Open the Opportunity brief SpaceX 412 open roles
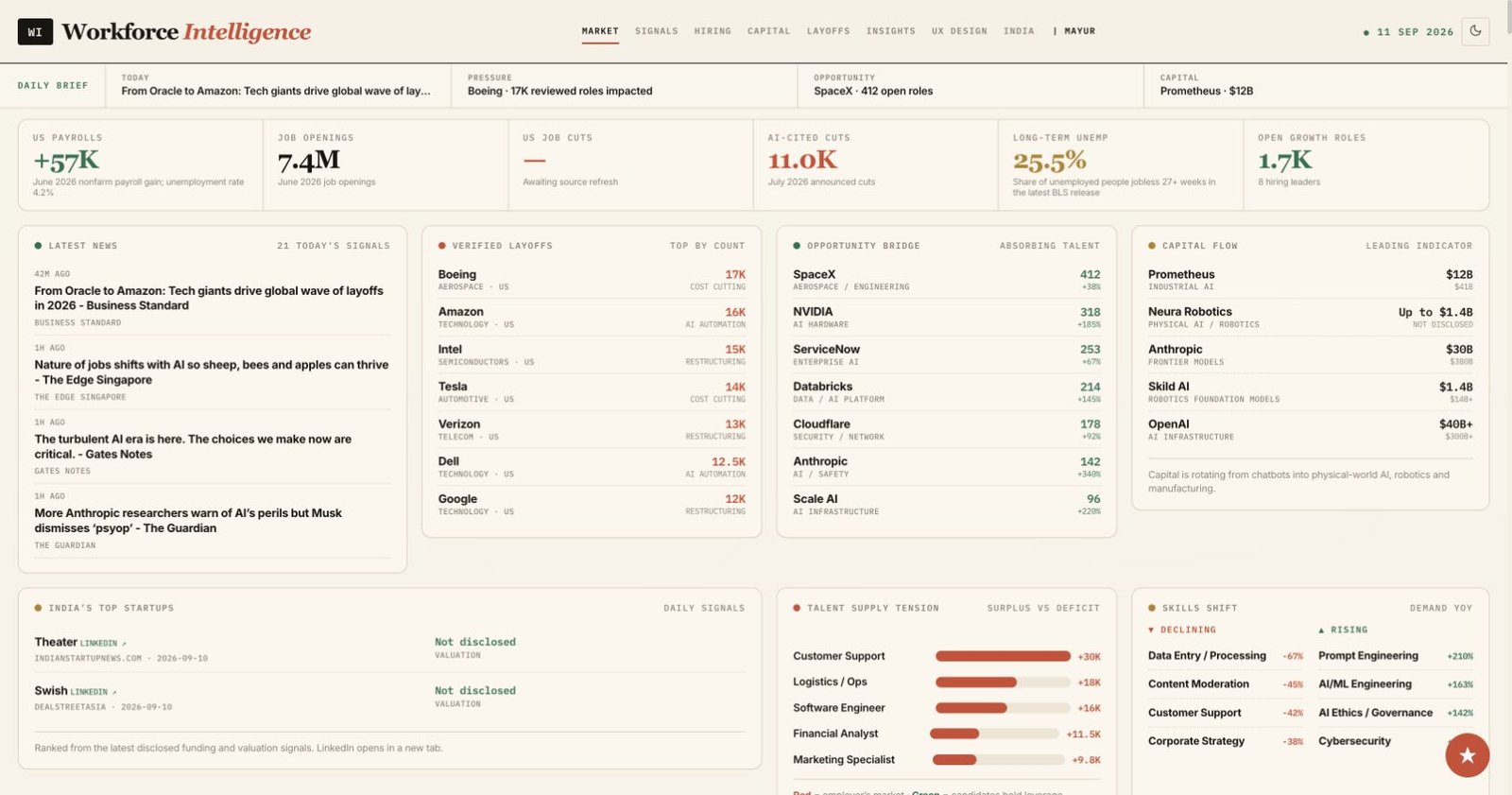The image size is (1512, 795). tap(971, 86)
